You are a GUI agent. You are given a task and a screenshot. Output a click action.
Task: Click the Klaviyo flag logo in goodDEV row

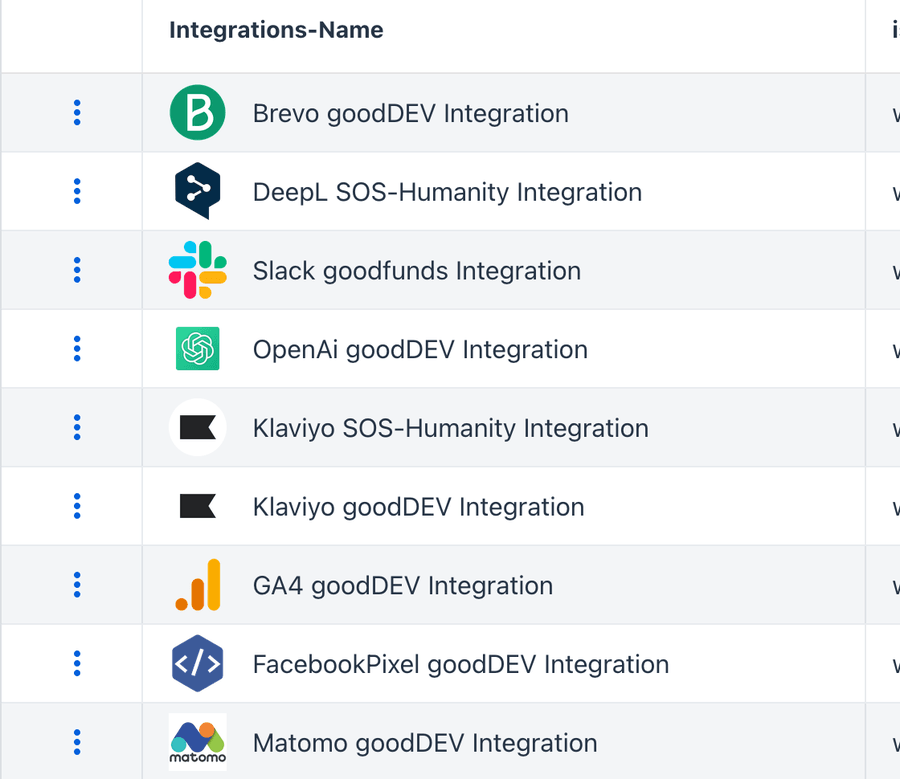[x=197, y=506]
